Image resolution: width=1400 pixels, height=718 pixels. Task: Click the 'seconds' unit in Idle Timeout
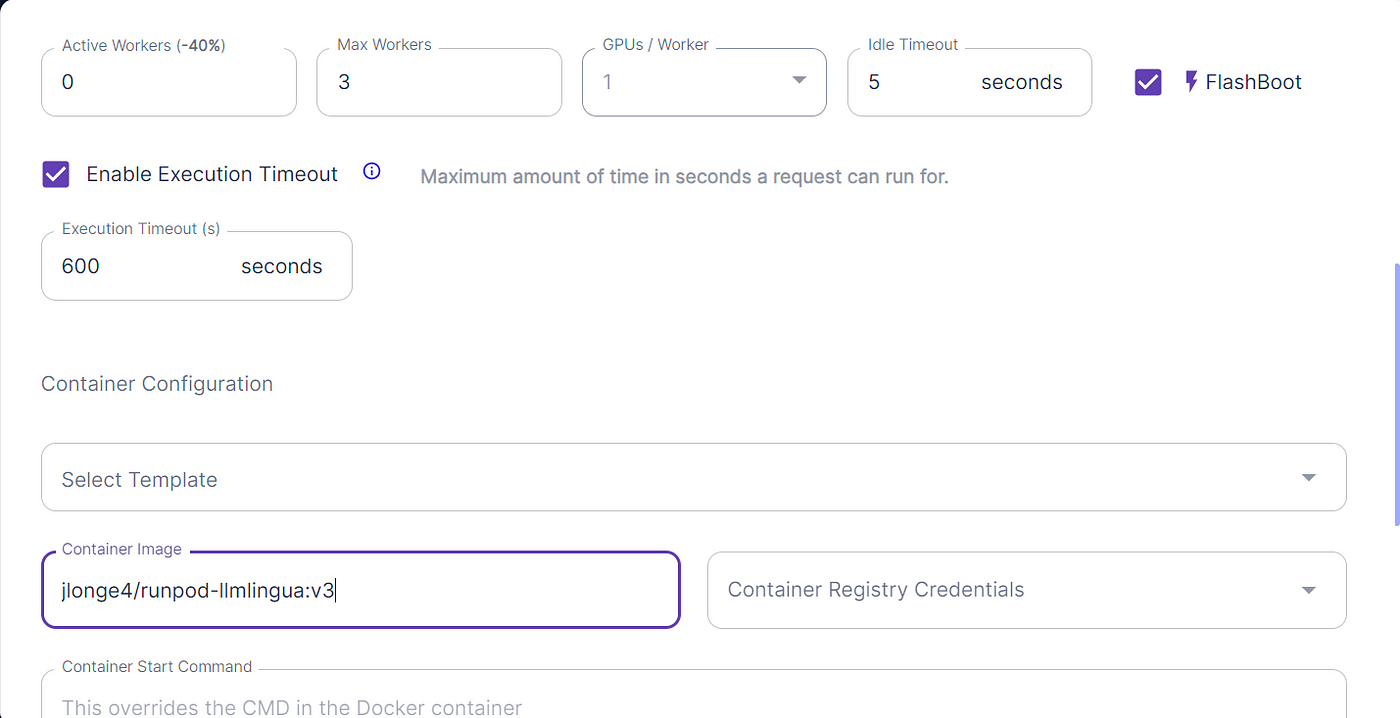(x=1022, y=82)
